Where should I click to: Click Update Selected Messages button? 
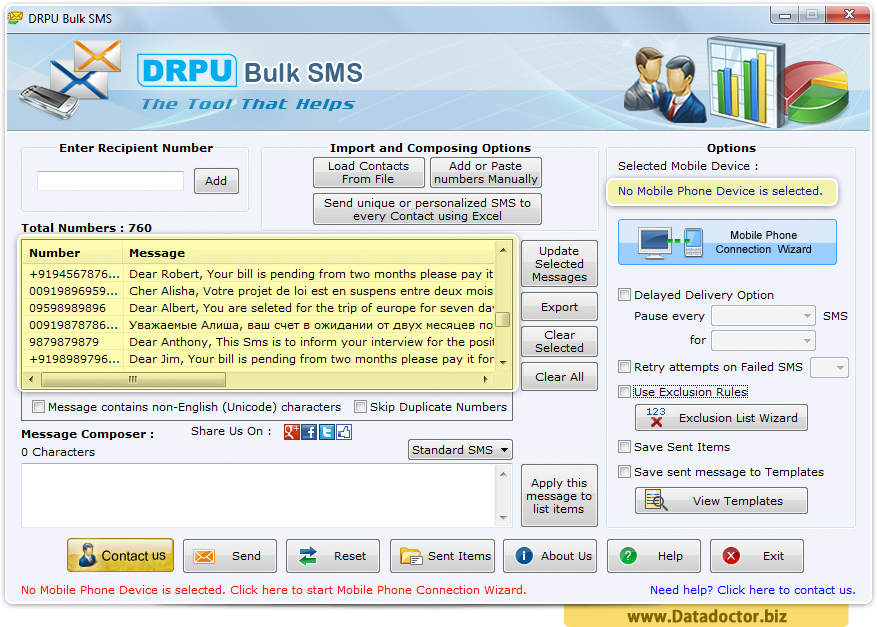[x=559, y=263]
